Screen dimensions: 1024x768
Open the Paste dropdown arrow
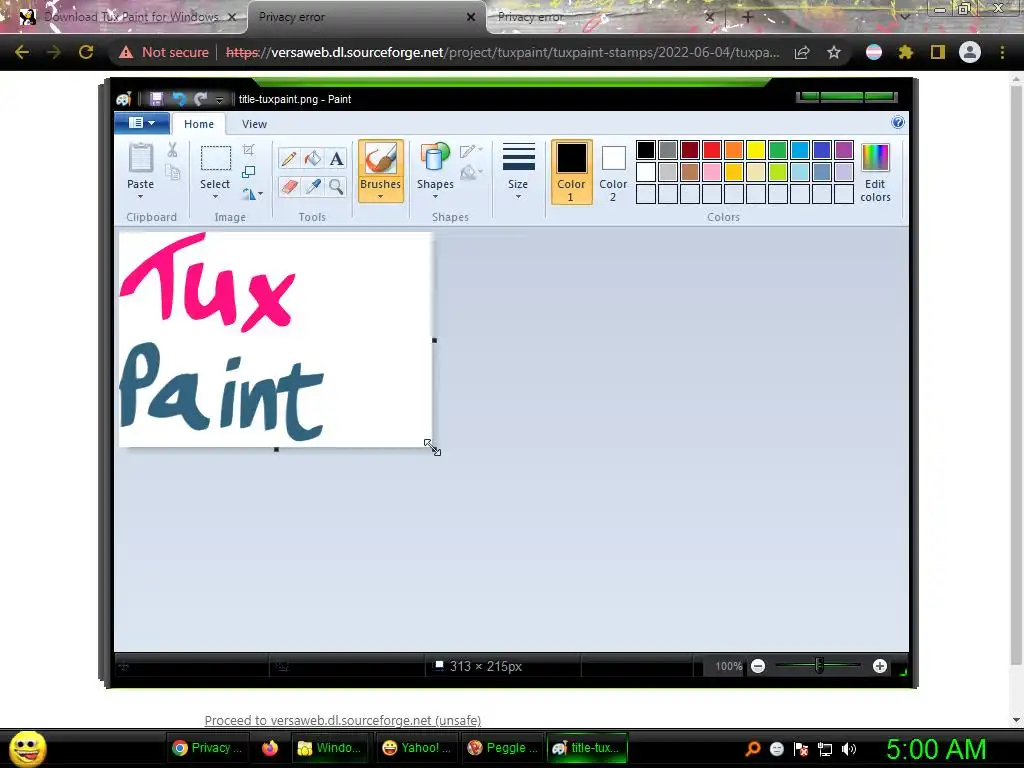point(140,197)
